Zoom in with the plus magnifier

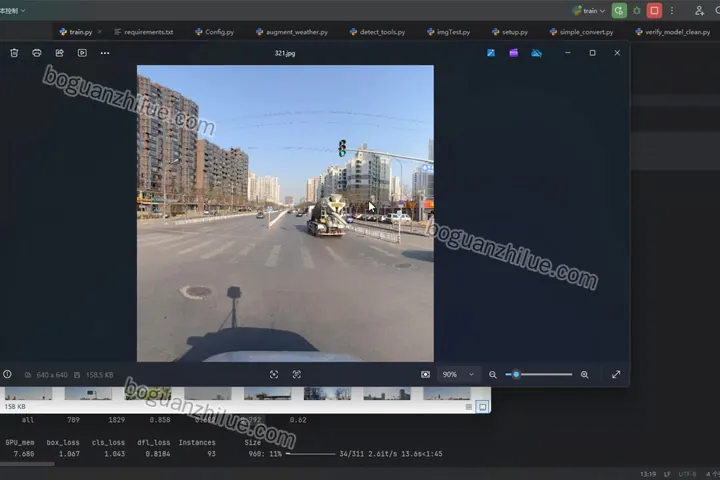coord(585,375)
